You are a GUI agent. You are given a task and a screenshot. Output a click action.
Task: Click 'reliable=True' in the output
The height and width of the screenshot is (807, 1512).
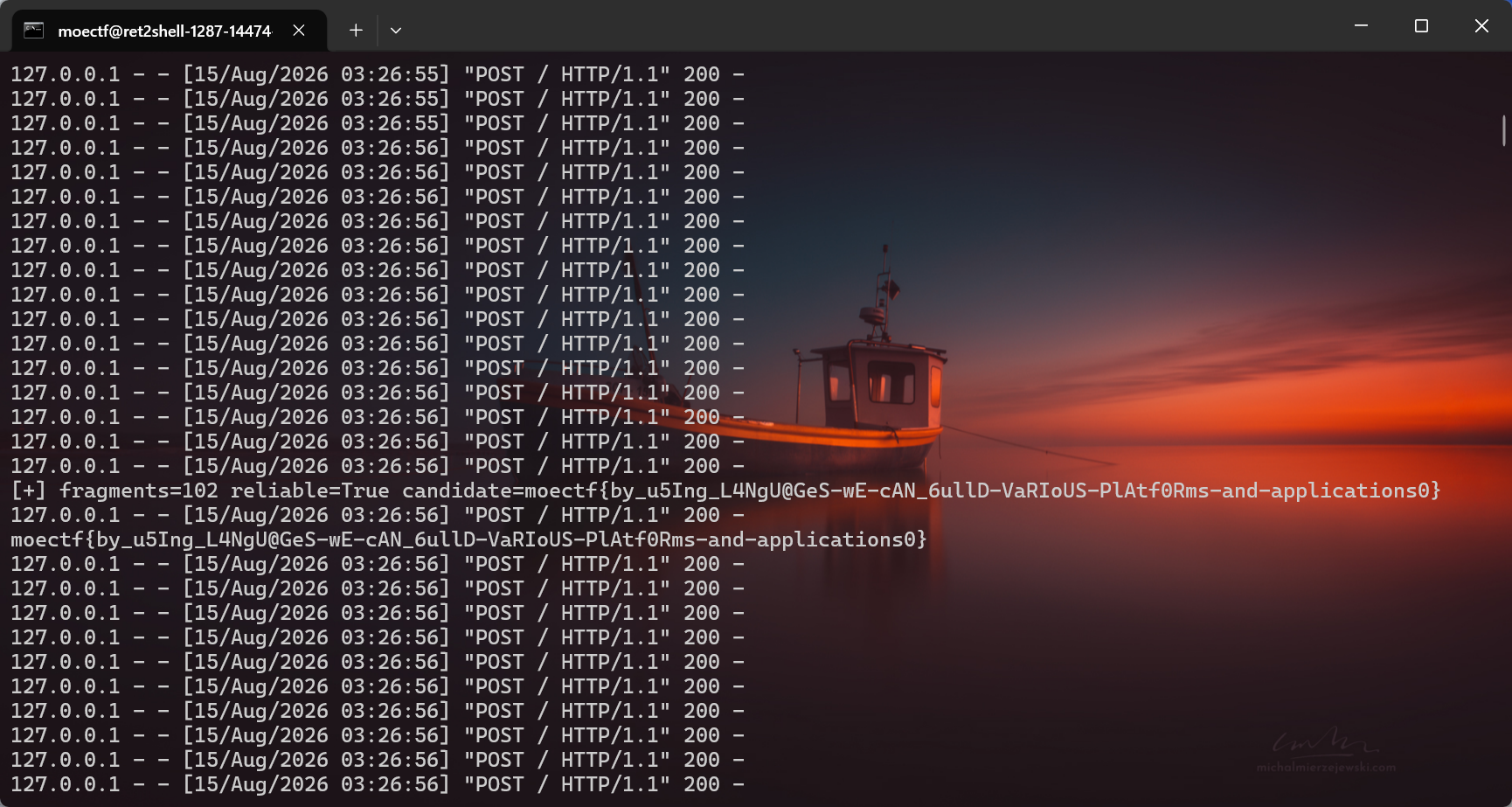point(309,490)
